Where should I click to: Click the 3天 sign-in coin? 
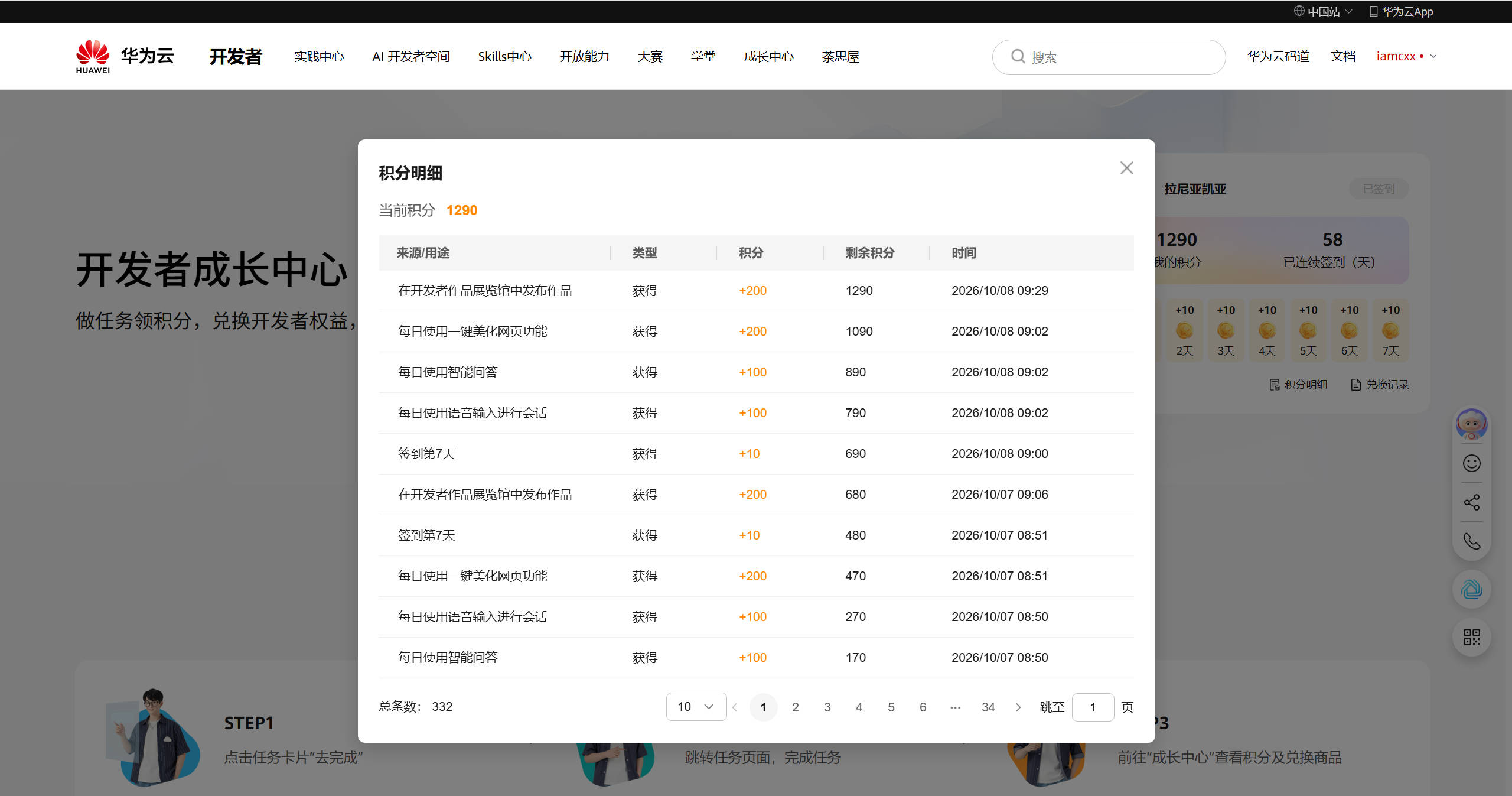tap(1226, 330)
